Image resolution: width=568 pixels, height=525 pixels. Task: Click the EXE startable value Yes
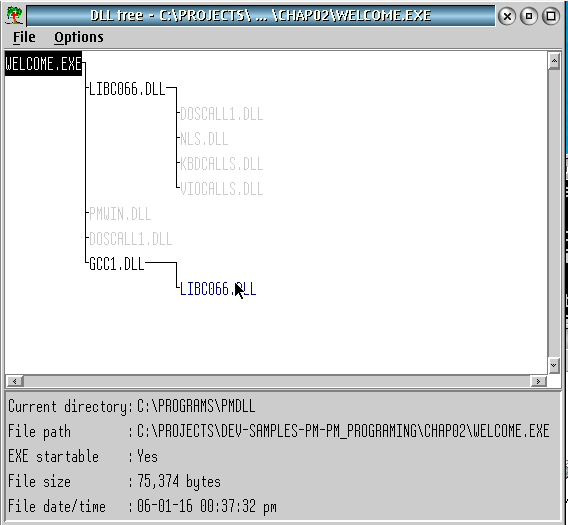pyautogui.click(x=147, y=457)
